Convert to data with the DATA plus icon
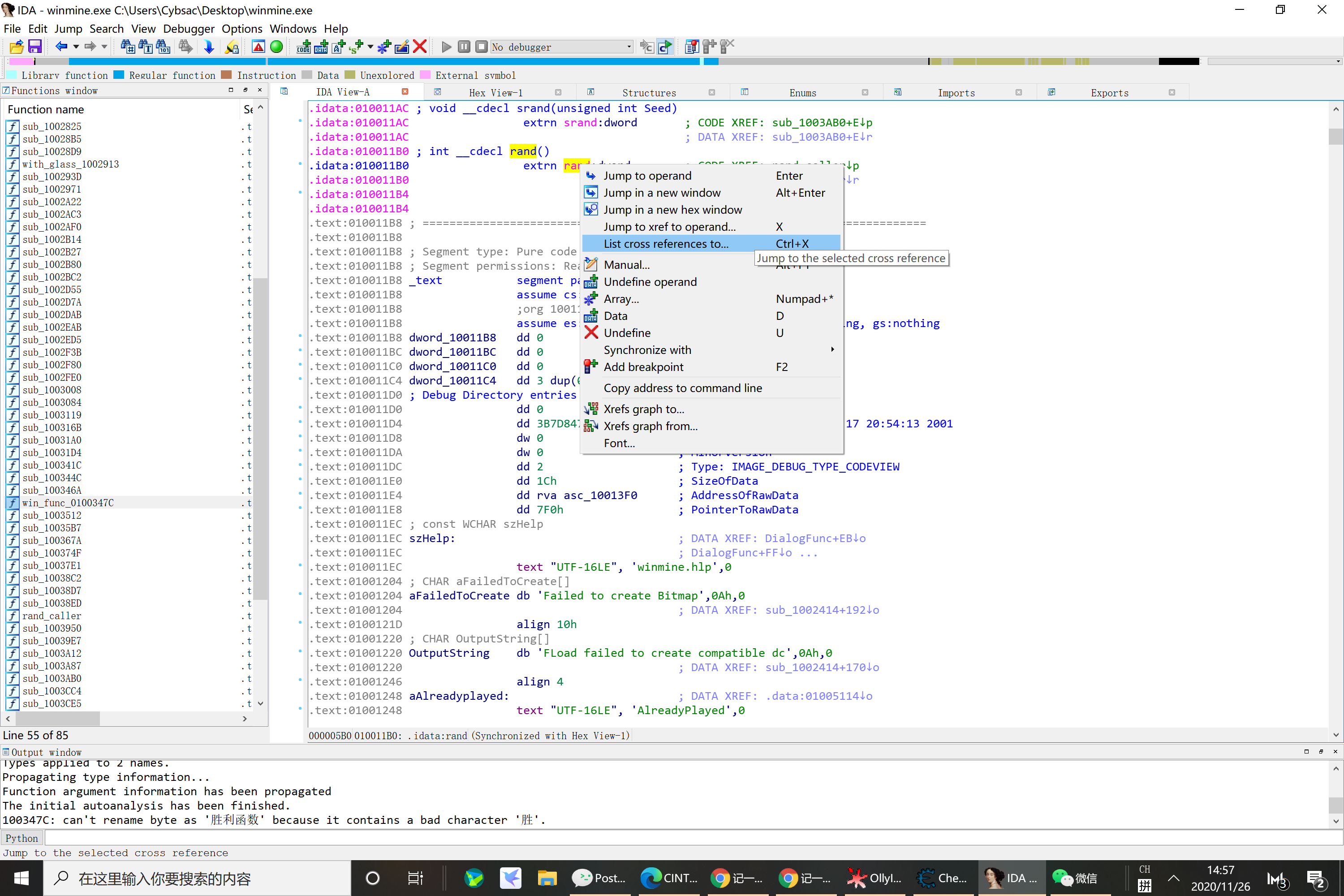 pos(321,47)
